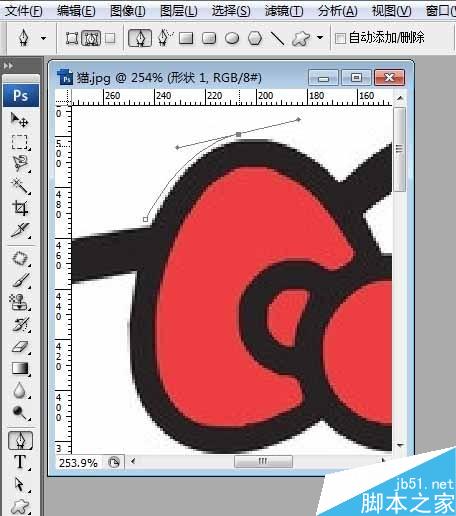This screenshot has width=456, height=516.
Task: Click the hollow anchor point at path start
Action: (145, 219)
